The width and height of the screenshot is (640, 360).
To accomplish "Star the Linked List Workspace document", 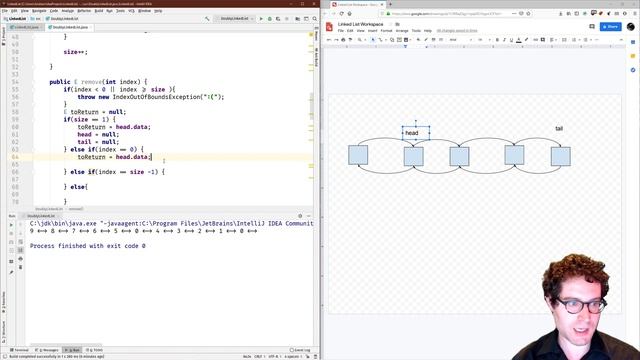I will click(x=390, y=24).
